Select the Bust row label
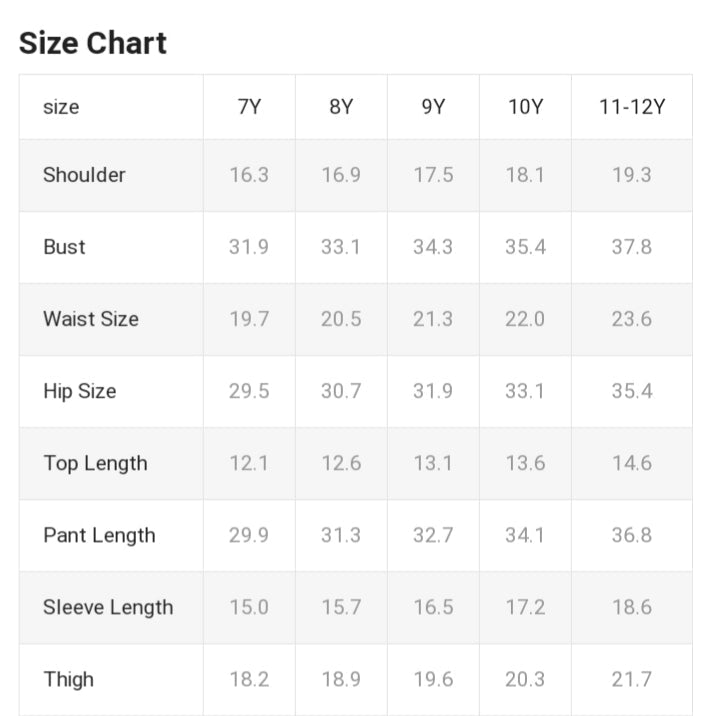The image size is (716, 716). [x=64, y=247]
